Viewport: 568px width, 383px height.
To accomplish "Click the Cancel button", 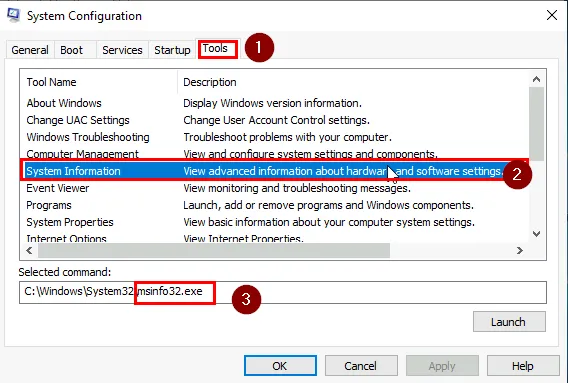I will tap(361, 366).
